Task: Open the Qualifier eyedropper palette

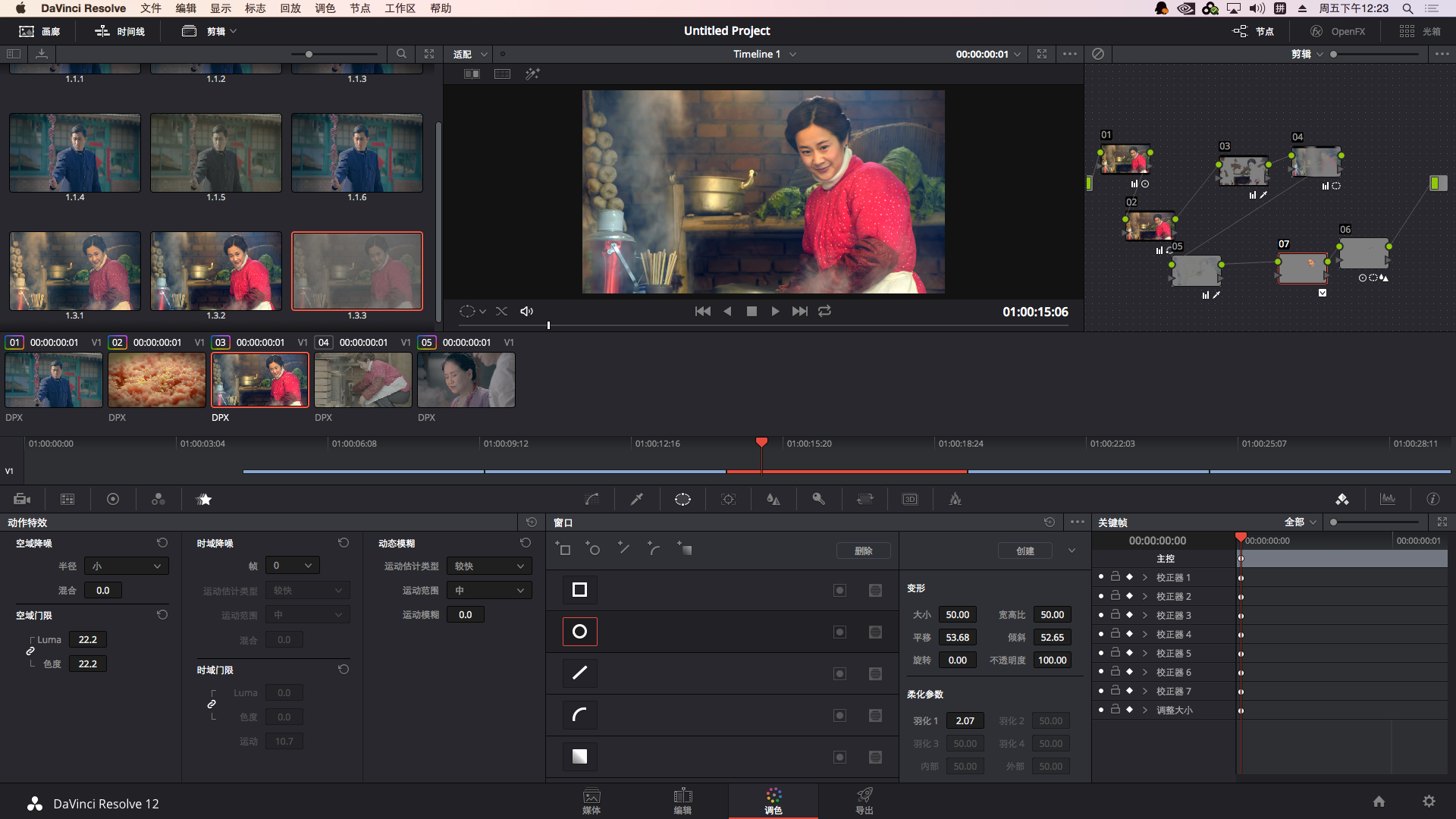Action: click(x=637, y=499)
